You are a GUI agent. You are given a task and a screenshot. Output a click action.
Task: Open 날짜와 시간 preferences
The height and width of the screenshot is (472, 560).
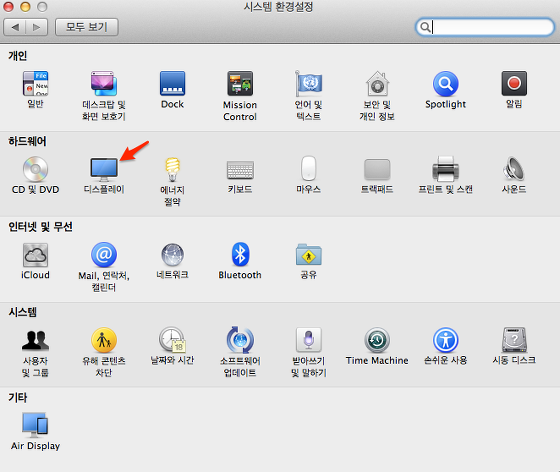click(x=172, y=340)
